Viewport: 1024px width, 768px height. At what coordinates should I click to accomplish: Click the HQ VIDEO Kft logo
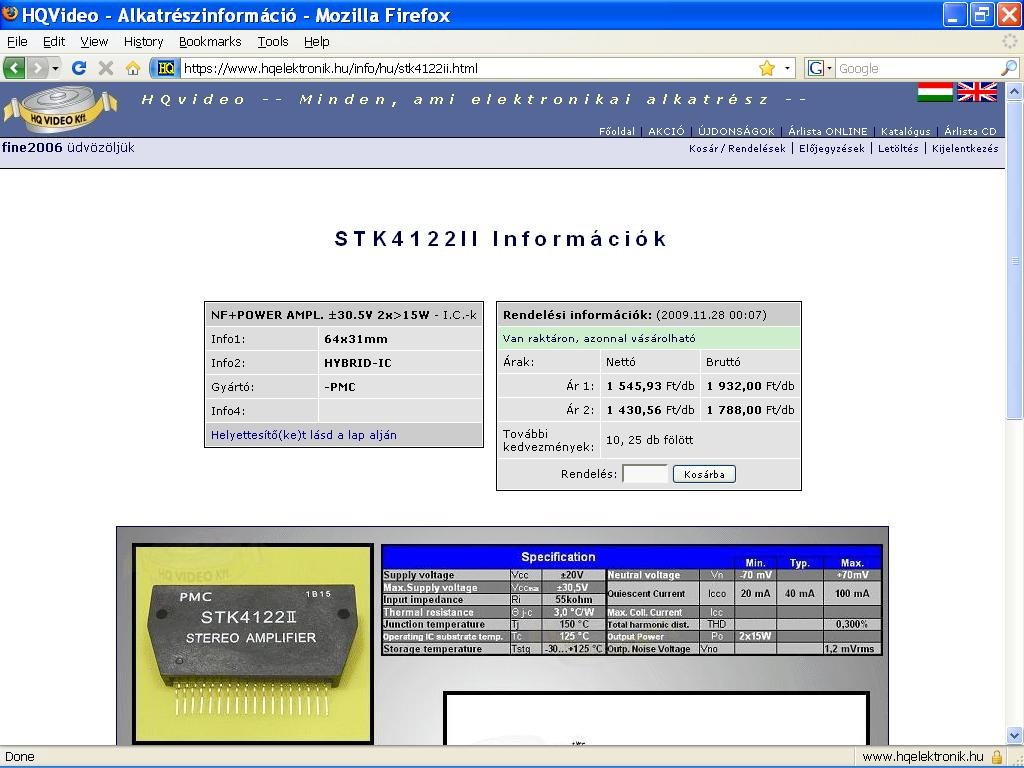61,109
